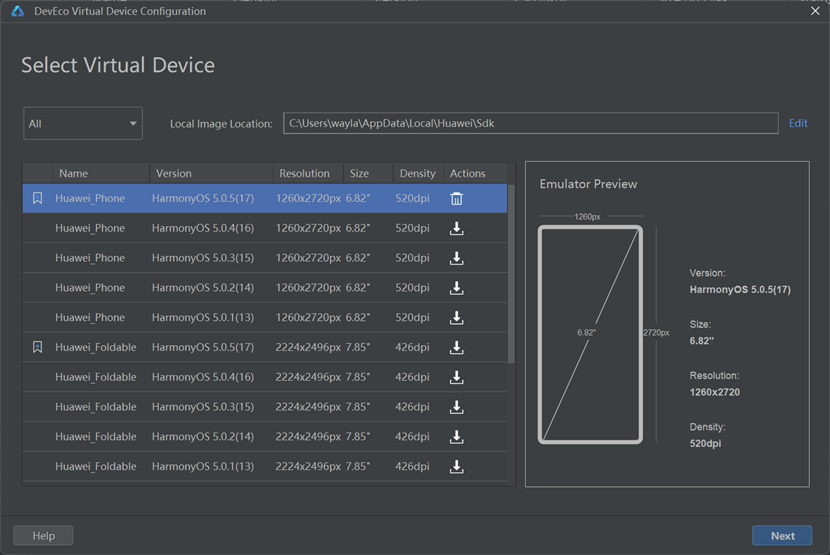Click HarmonyOS 5.0.5(17) text in Emulator Preview
830x555 pixels.
(x=740, y=290)
